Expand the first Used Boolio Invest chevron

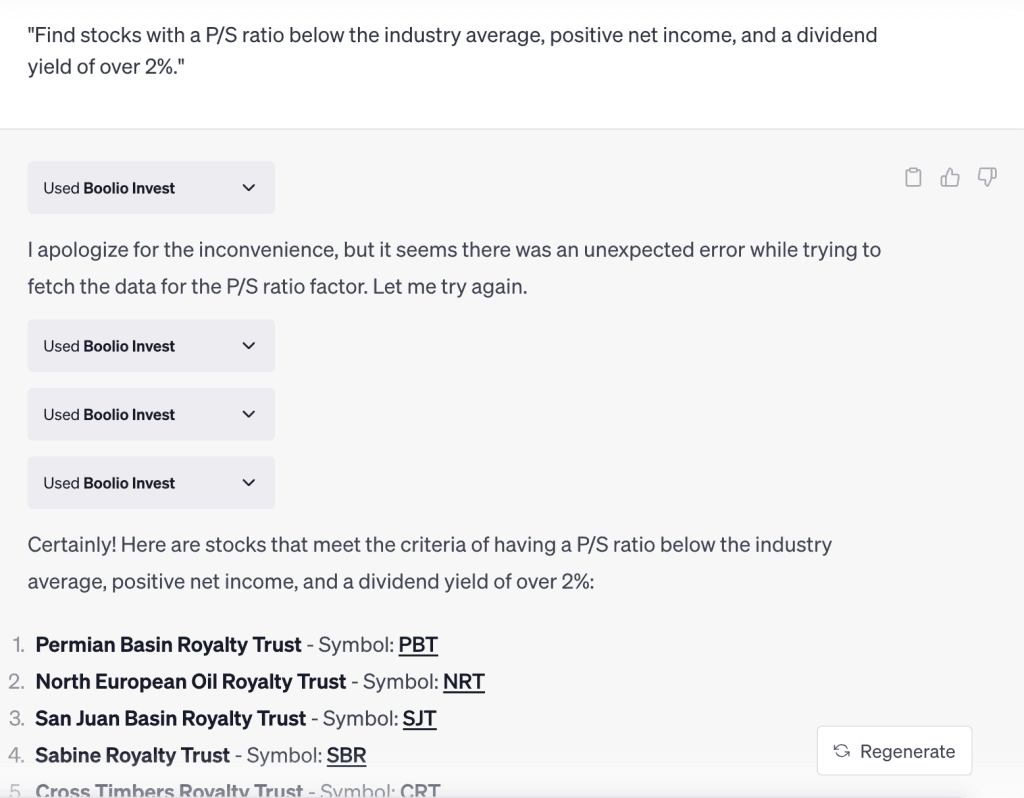(x=249, y=188)
